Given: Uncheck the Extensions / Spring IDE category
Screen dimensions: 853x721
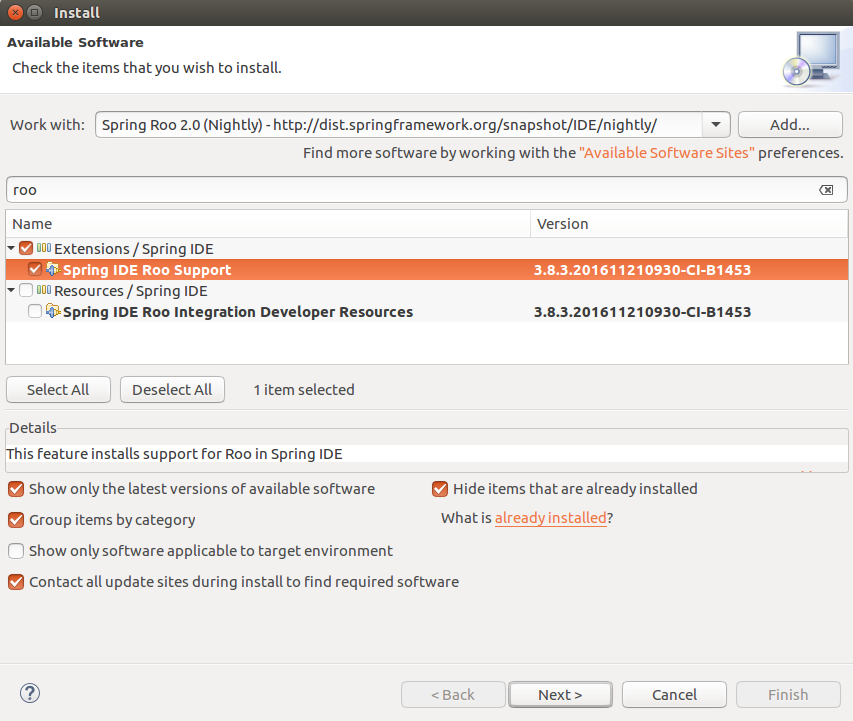Looking at the screenshot, I should click(x=26, y=248).
